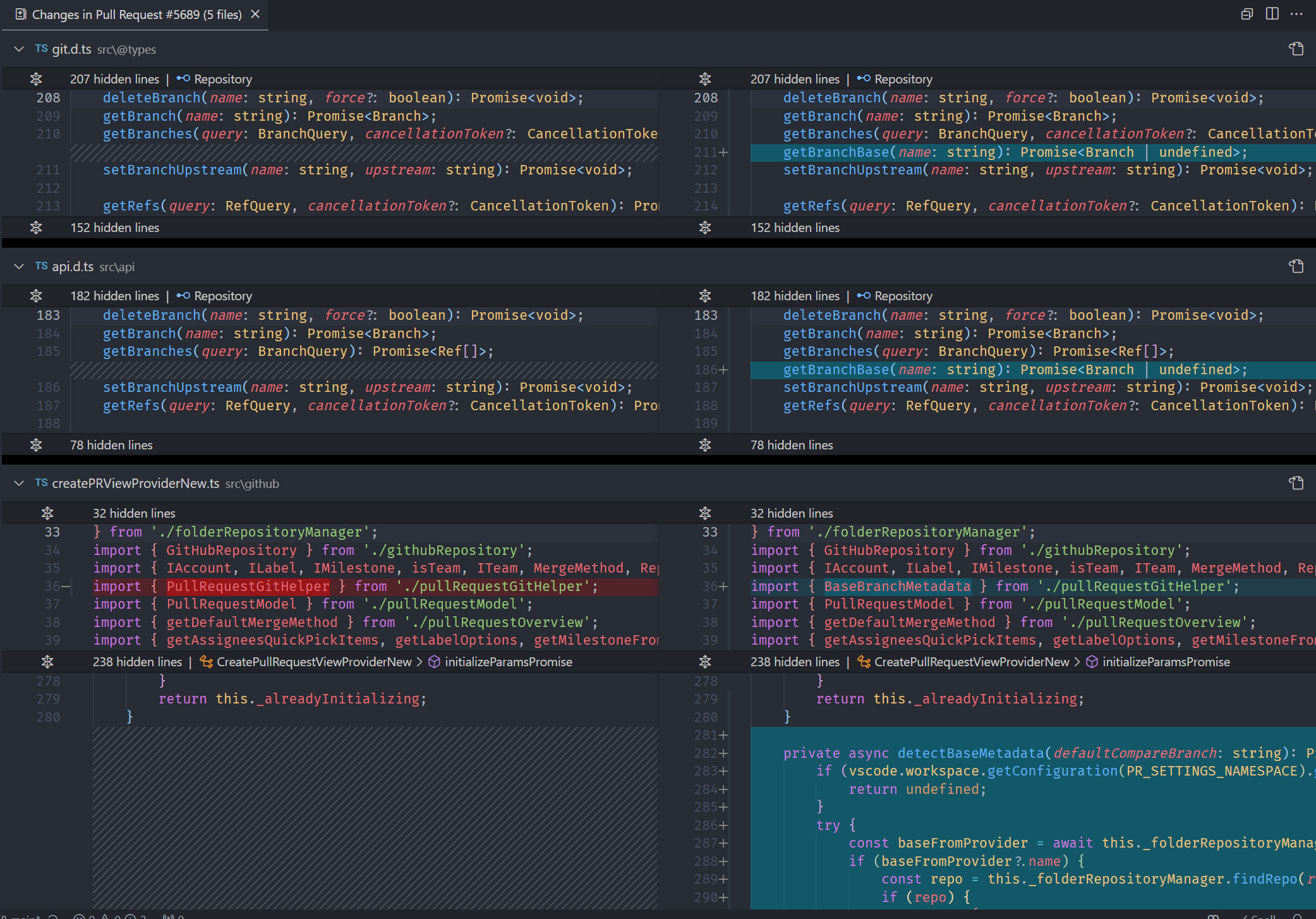
Task: Expand 182 hidden lines icon in right api.d.ts pane
Action: (x=705, y=296)
